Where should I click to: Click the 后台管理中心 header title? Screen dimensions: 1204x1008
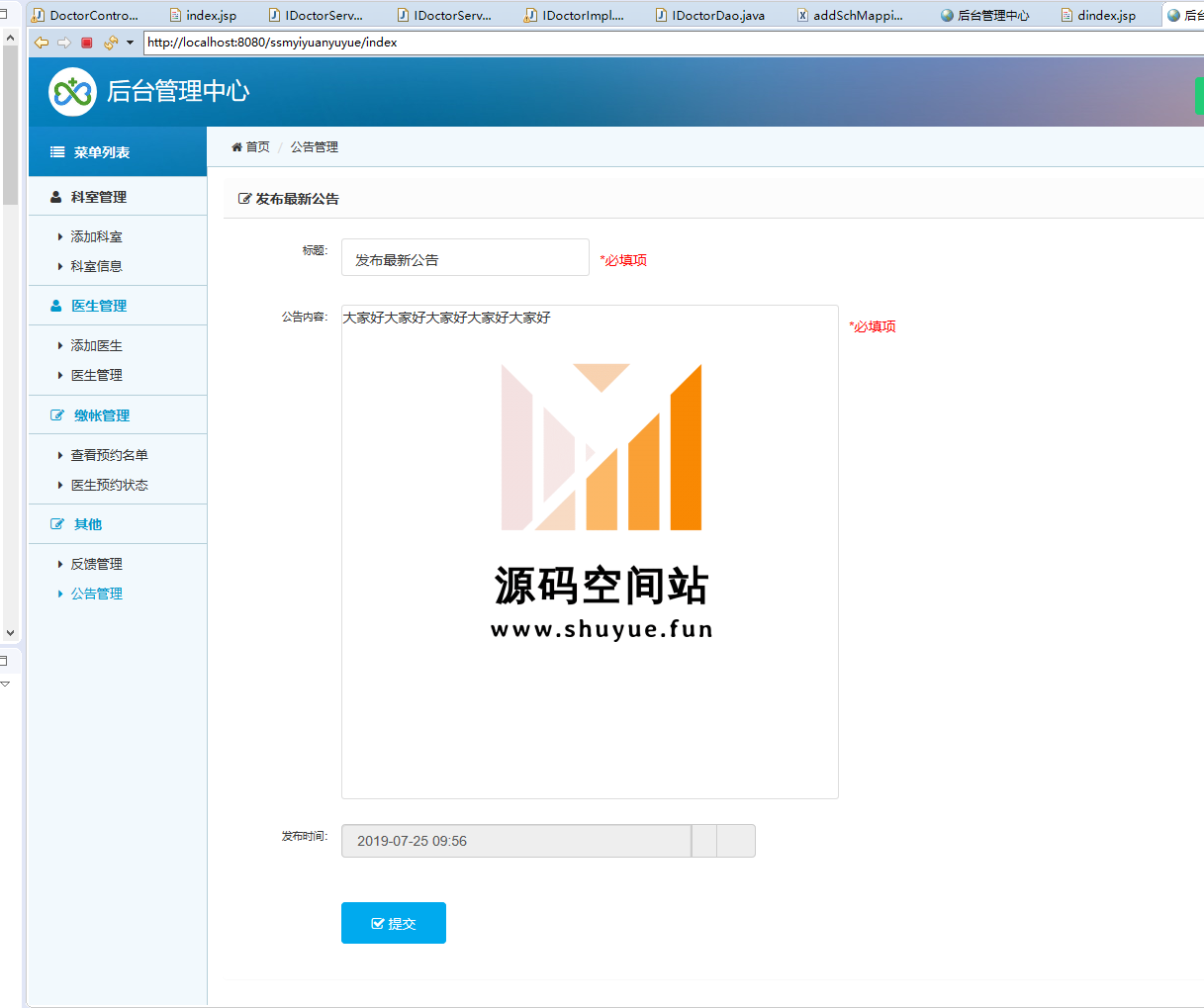point(178,91)
